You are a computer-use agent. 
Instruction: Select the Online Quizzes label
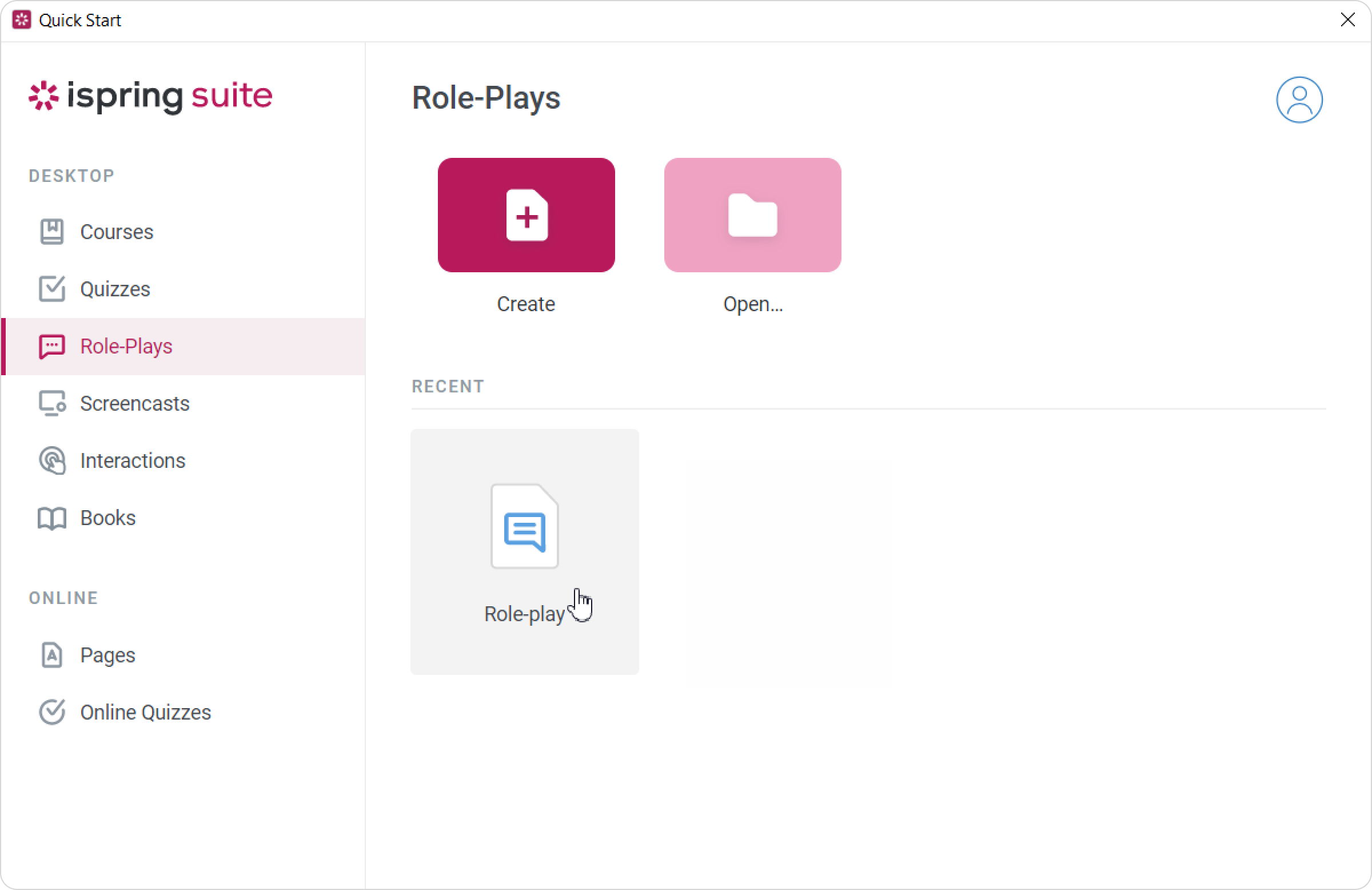click(x=146, y=712)
